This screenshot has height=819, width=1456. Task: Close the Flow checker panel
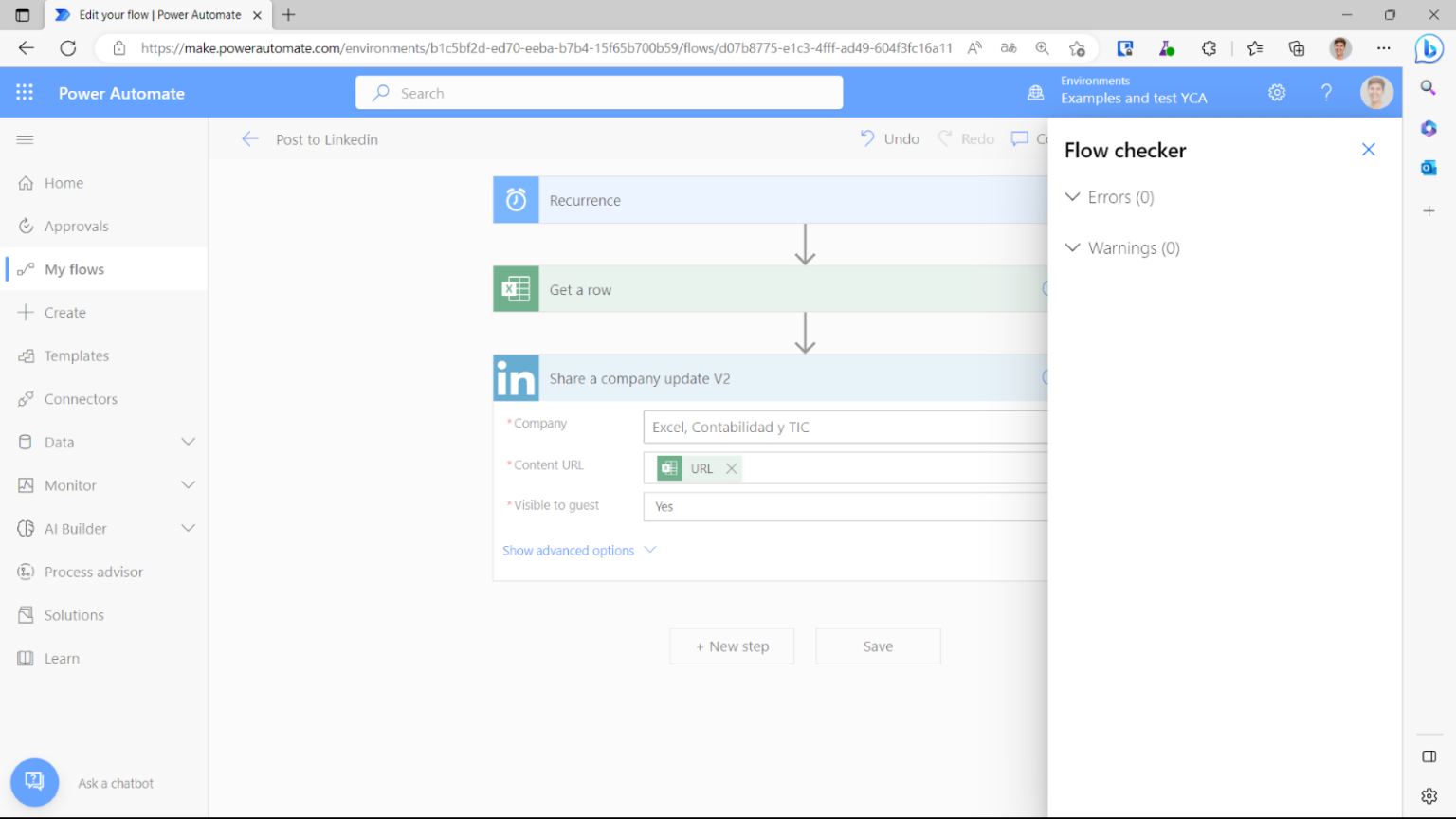click(1369, 150)
